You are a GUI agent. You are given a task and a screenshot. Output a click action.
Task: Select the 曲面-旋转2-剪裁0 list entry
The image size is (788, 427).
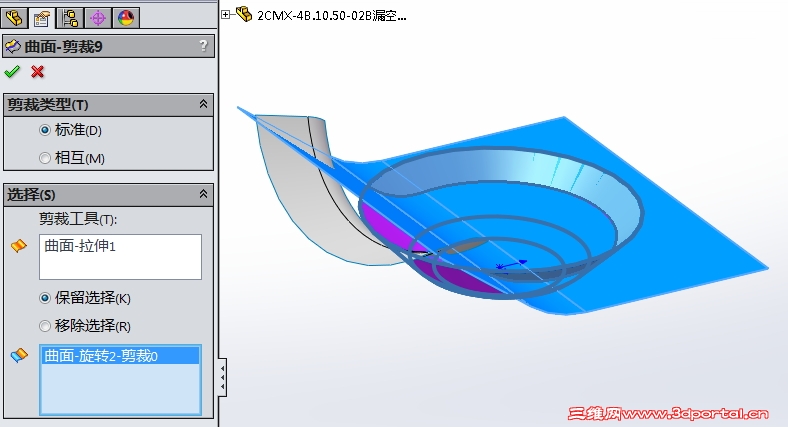(120, 356)
